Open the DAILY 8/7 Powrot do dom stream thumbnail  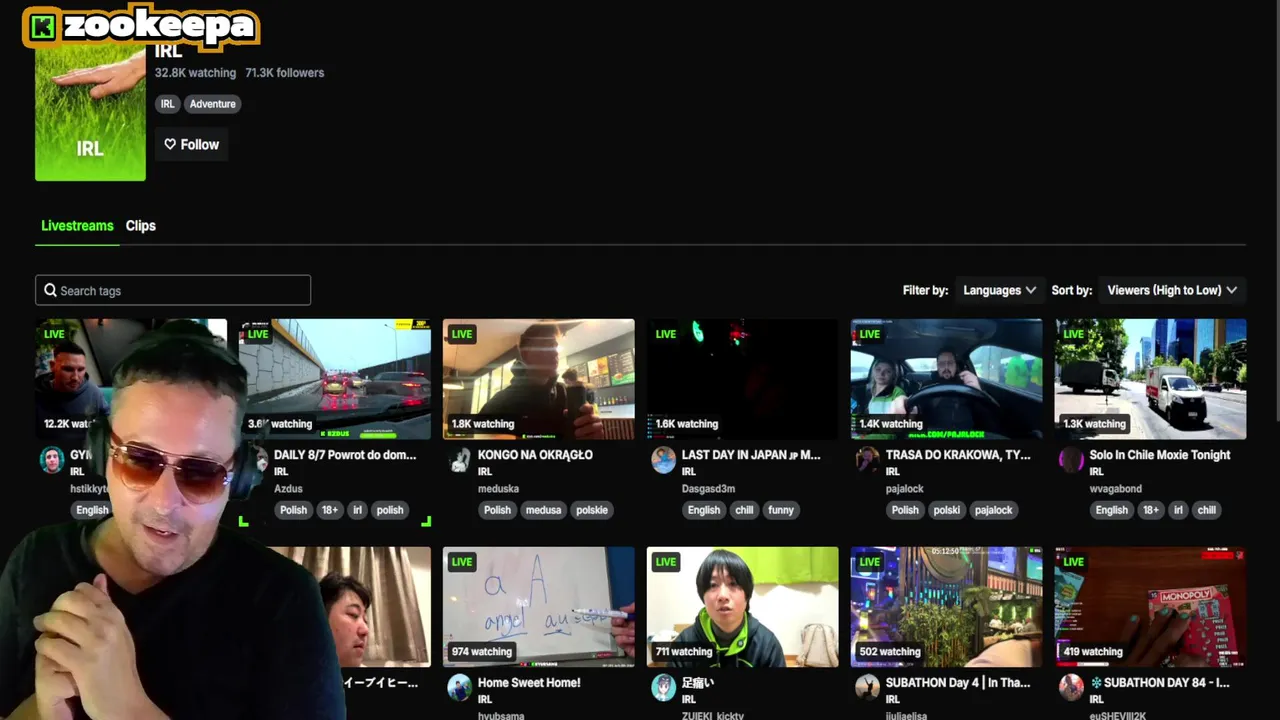335,379
